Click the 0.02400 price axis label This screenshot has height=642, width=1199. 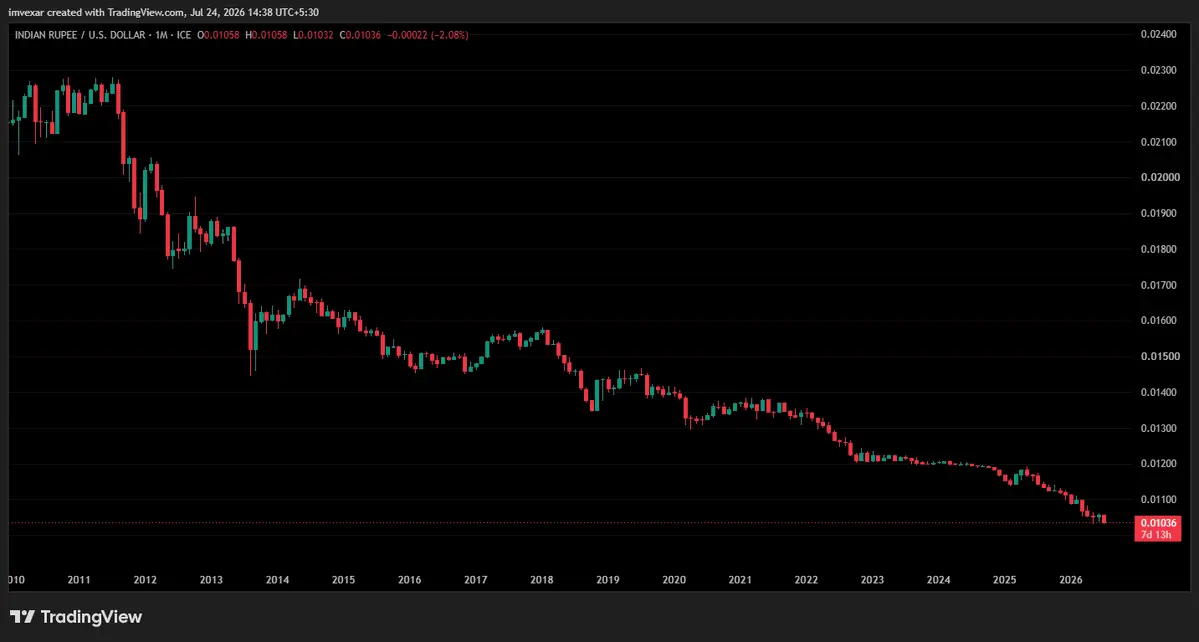1158,34
